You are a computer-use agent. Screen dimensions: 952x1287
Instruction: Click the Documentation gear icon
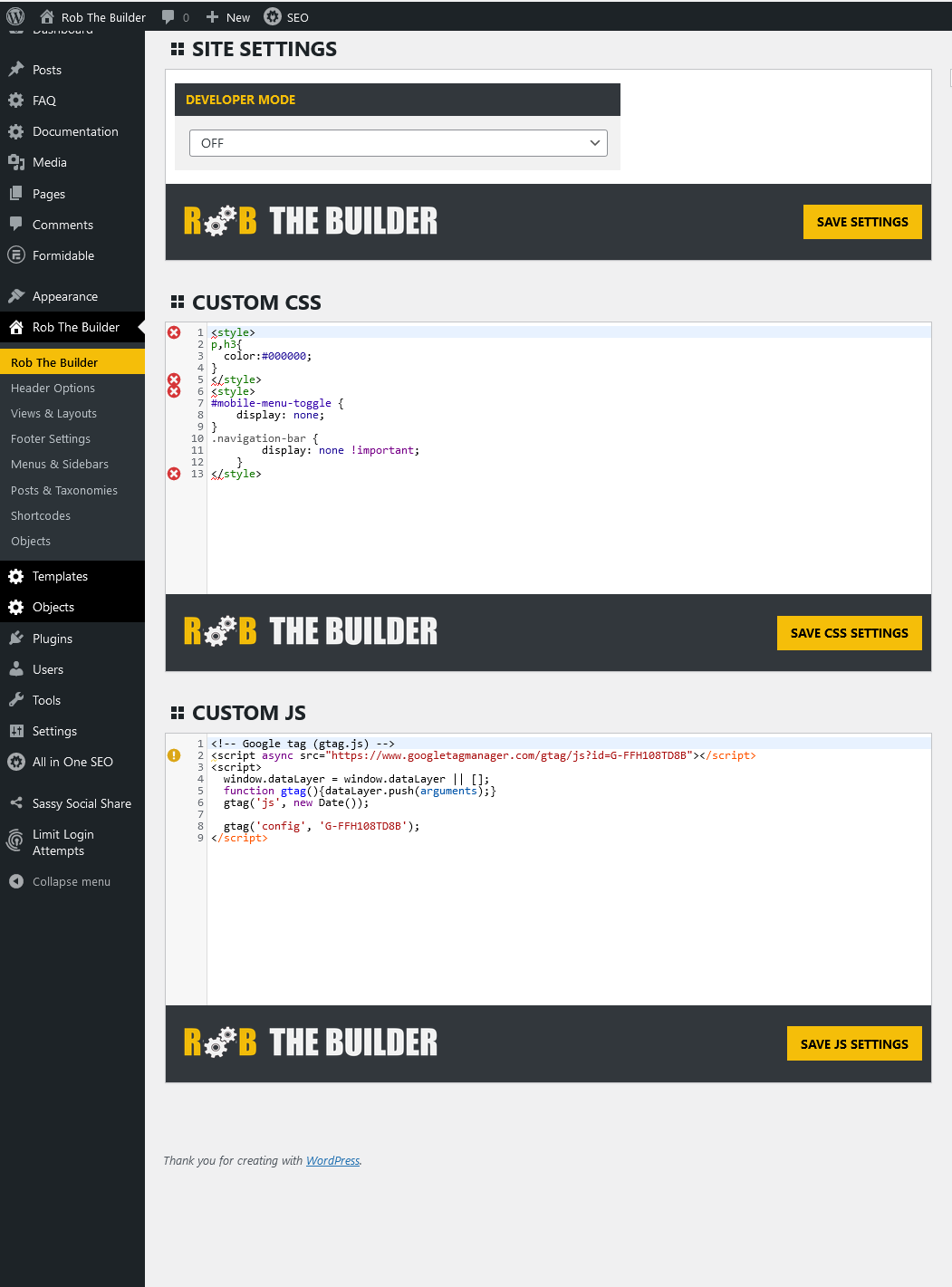click(16, 131)
